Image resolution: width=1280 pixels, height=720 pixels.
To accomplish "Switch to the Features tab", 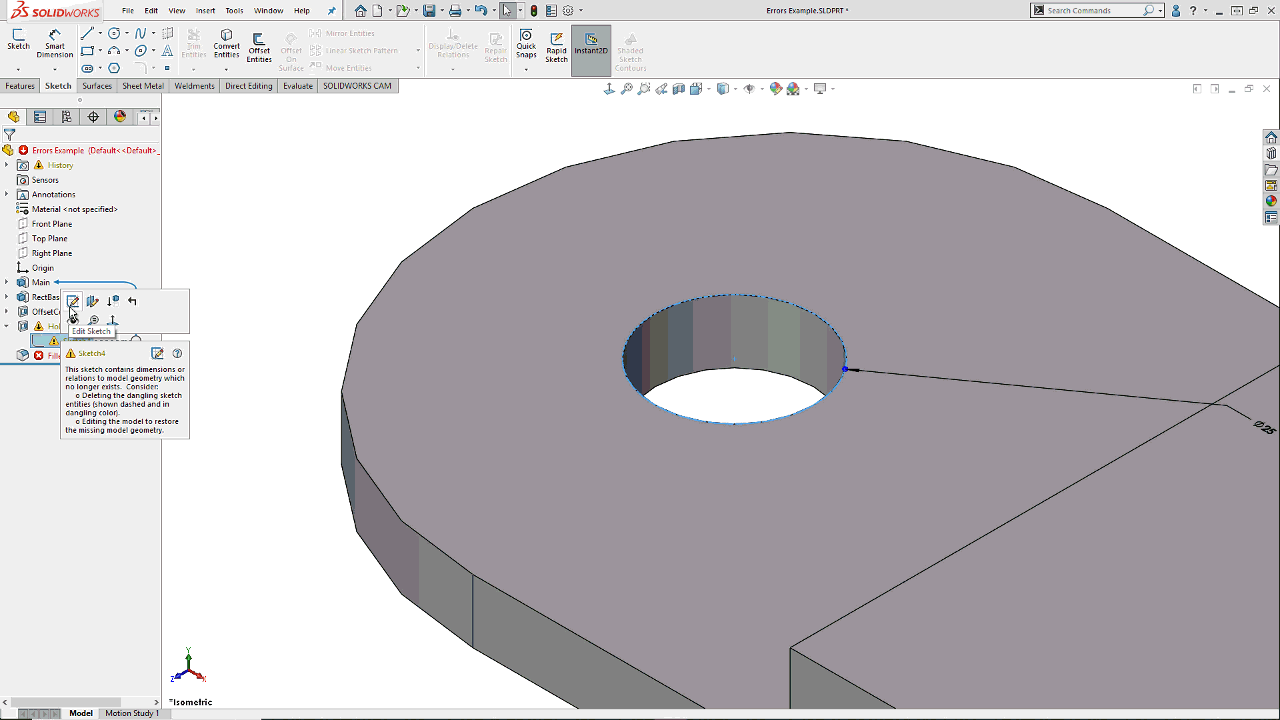I will [20, 86].
